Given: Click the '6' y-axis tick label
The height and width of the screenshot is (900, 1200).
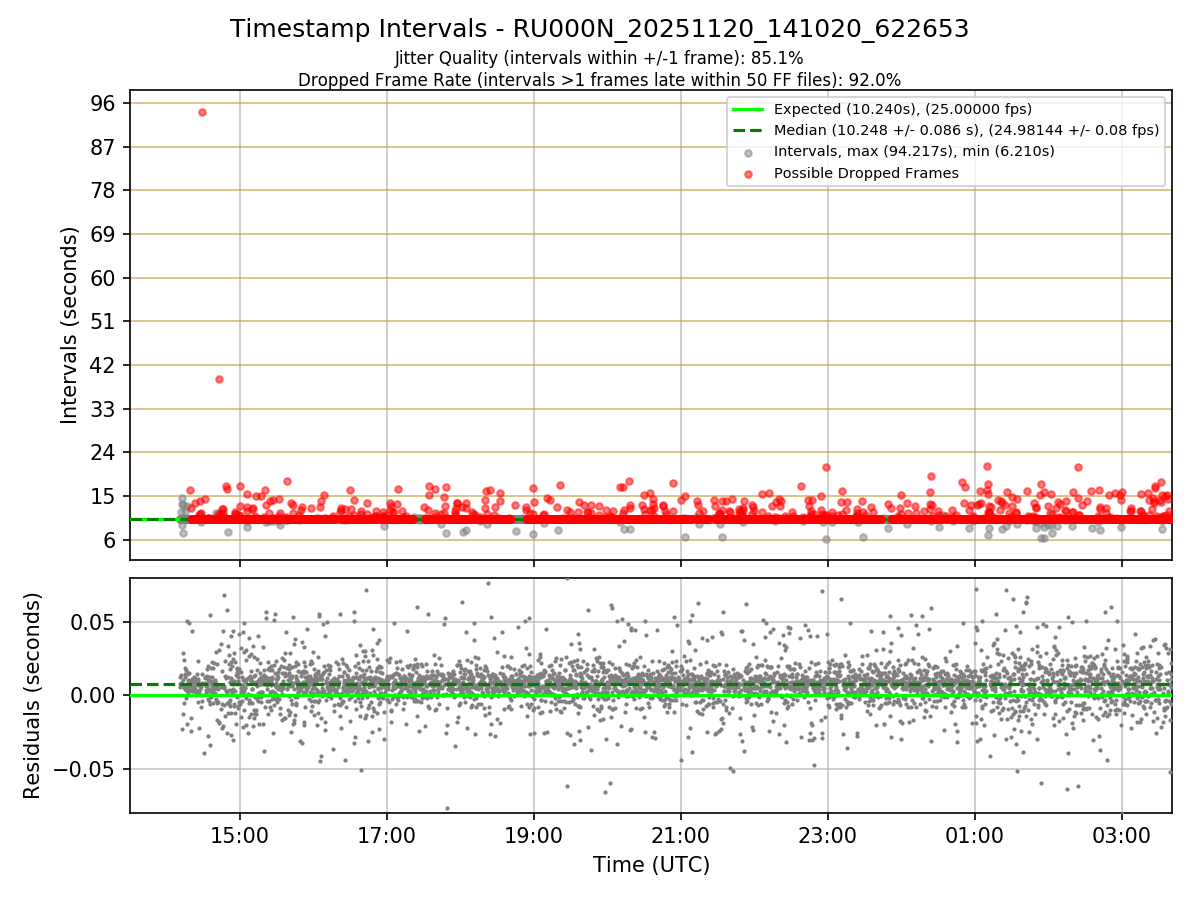Looking at the screenshot, I should 111,540.
